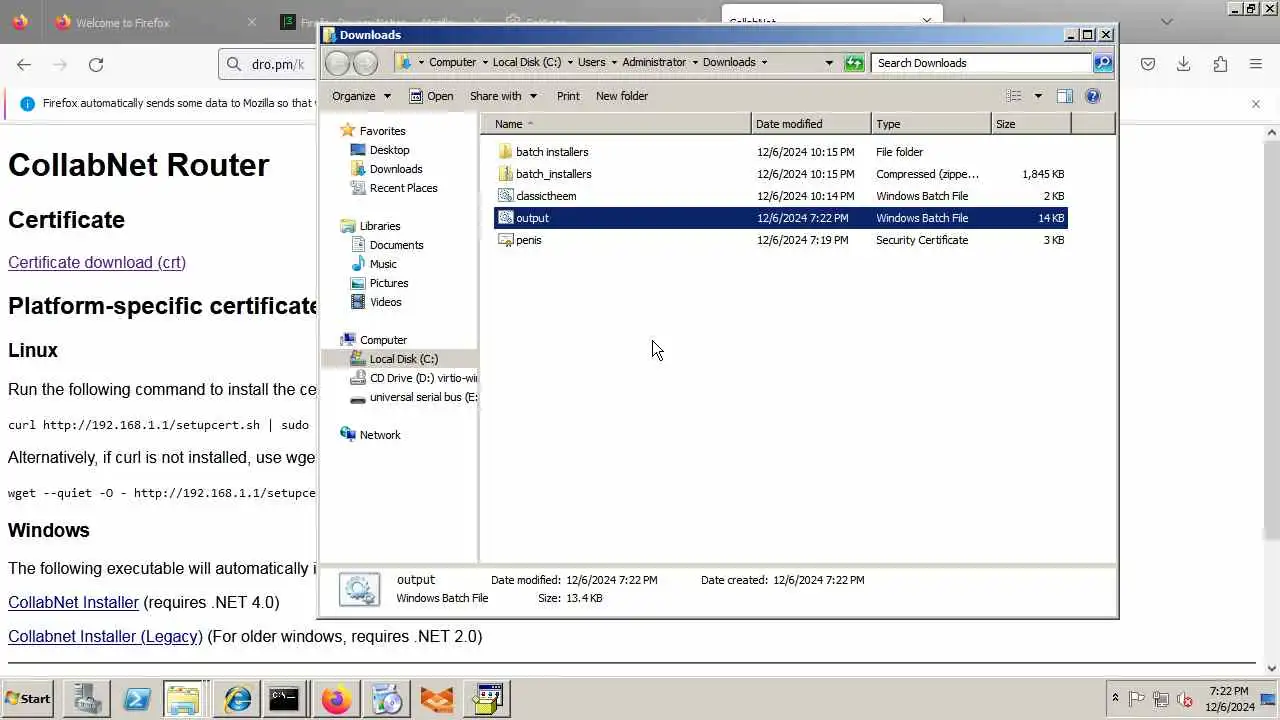The height and width of the screenshot is (720, 1280).
Task: Click the Firefox back arrow
Action: (24, 64)
